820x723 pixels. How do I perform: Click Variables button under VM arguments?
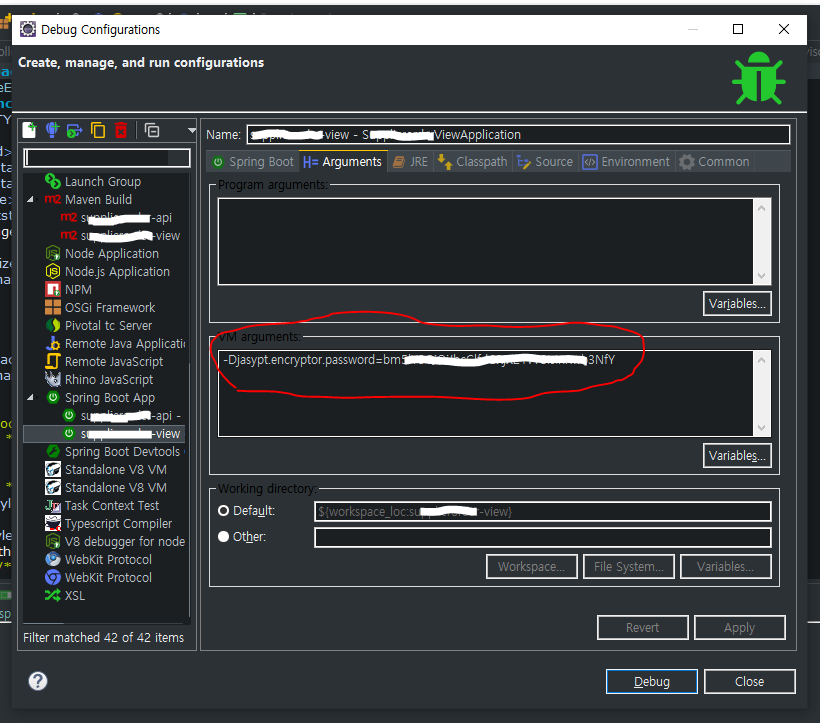click(x=737, y=456)
